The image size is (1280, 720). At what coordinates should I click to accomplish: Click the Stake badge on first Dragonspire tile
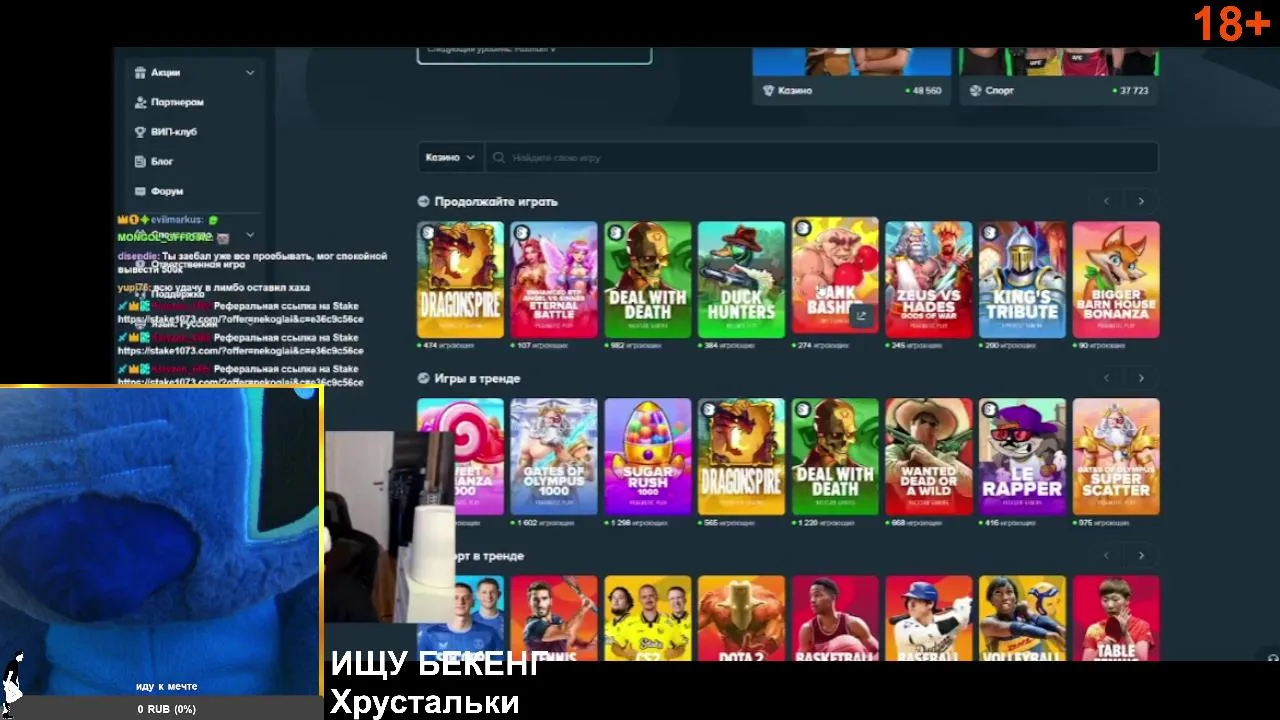tap(428, 232)
